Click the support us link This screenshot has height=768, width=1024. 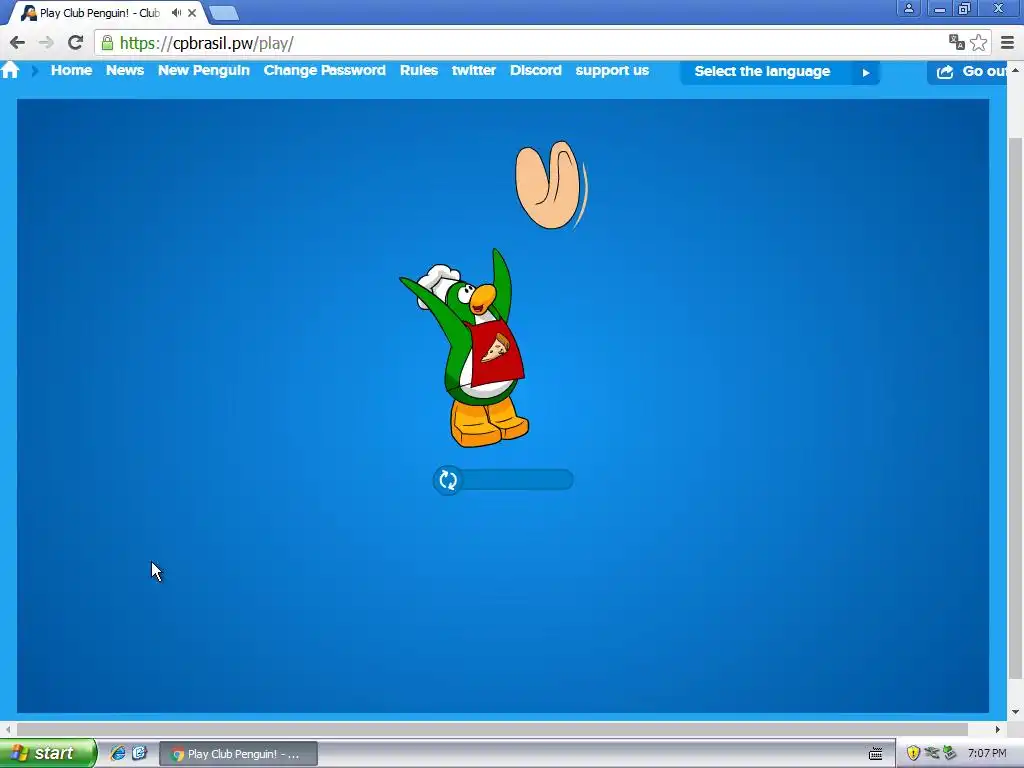tap(612, 71)
